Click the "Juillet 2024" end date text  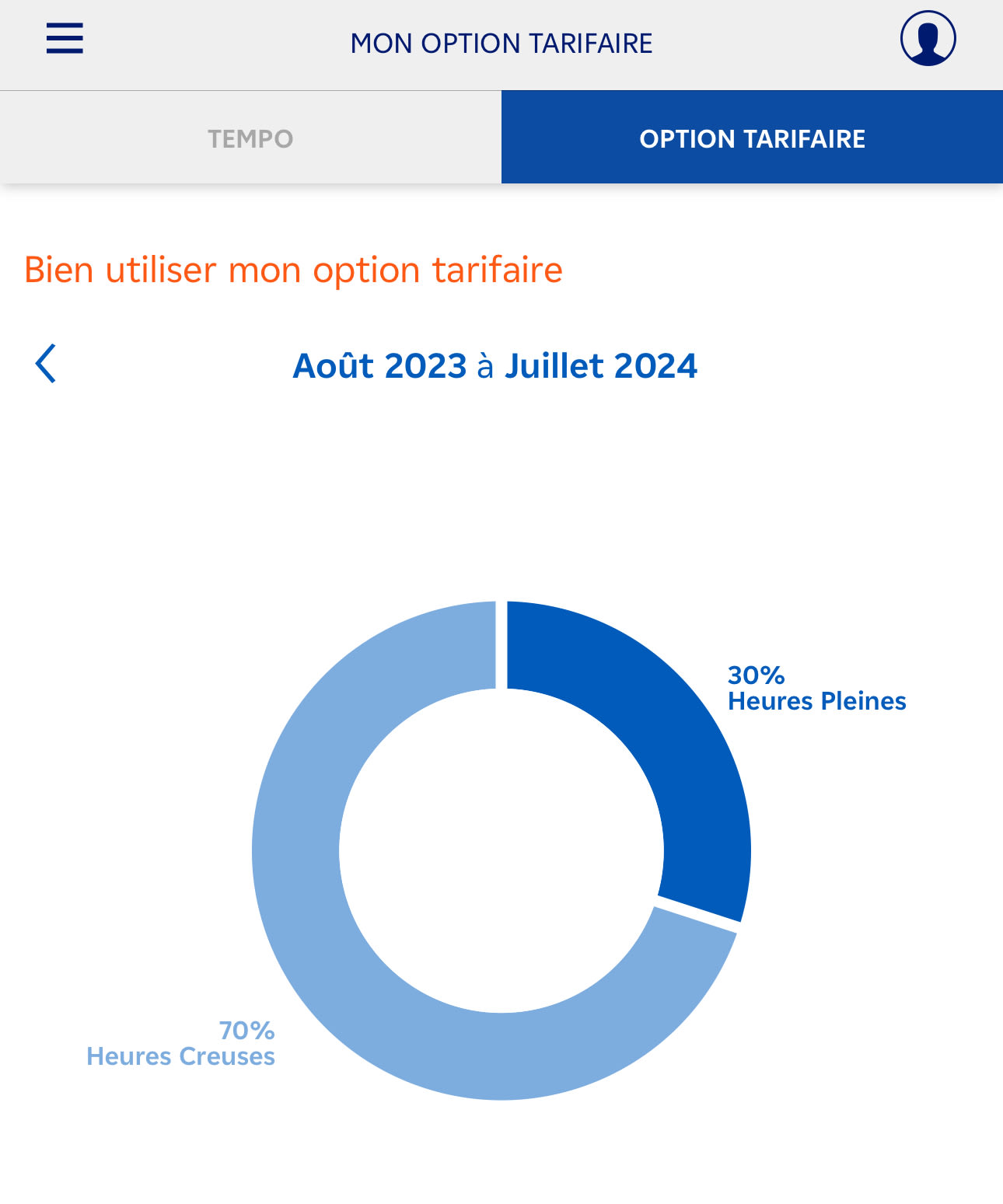tap(601, 366)
